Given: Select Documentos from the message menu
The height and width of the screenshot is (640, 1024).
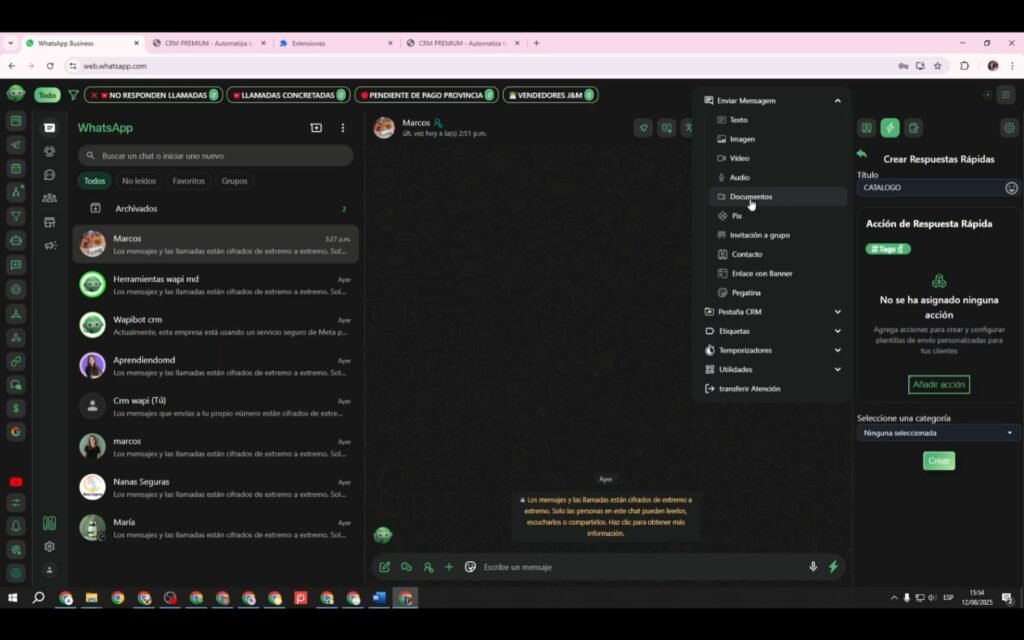Looking at the screenshot, I should (750, 197).
